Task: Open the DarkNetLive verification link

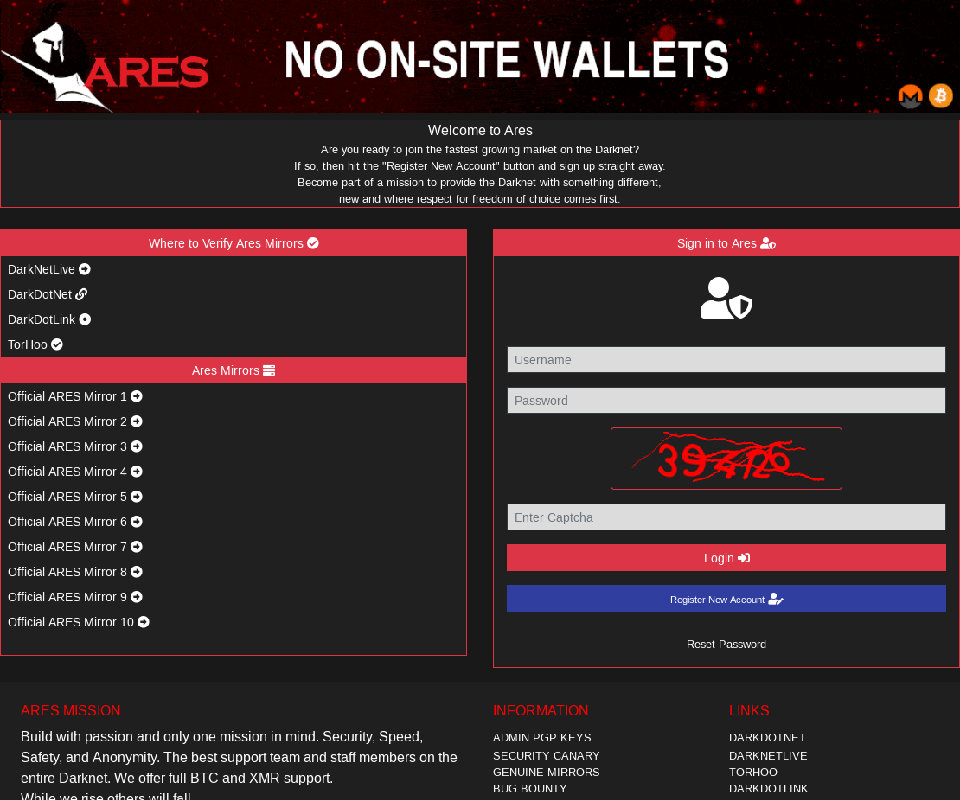Action: [x=42, y=269]
